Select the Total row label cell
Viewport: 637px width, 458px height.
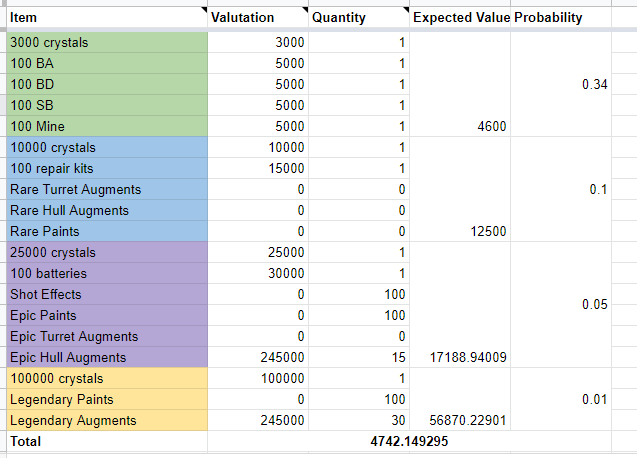click(x=105, y=440)
